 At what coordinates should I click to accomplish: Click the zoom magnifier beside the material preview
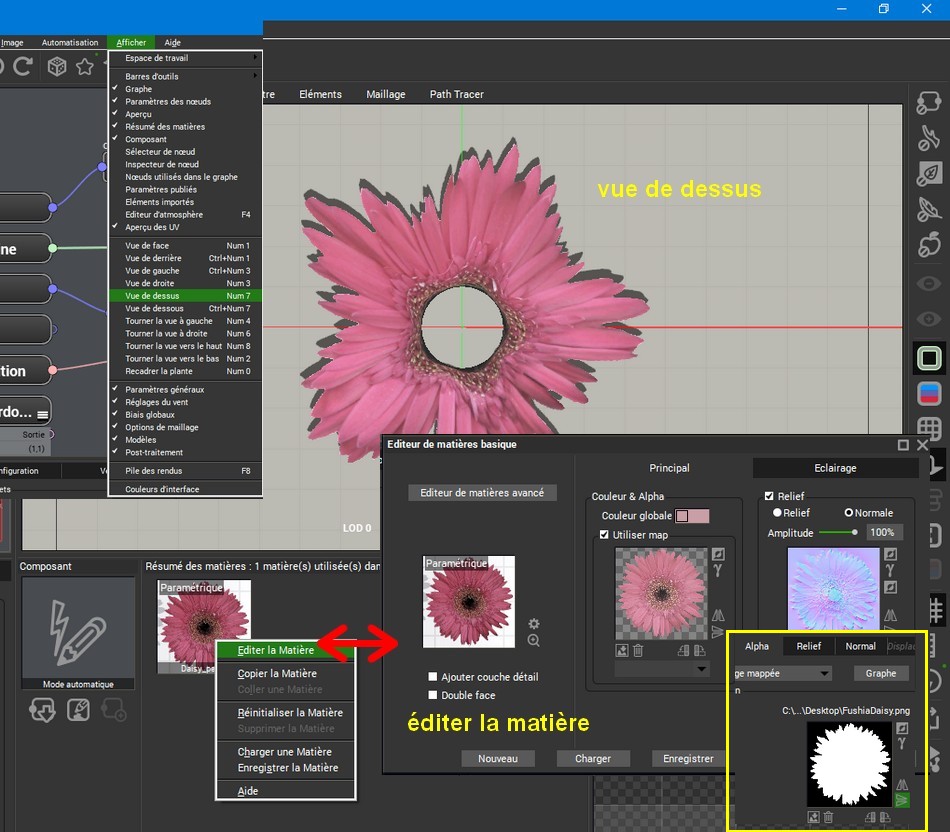(533, 641)
